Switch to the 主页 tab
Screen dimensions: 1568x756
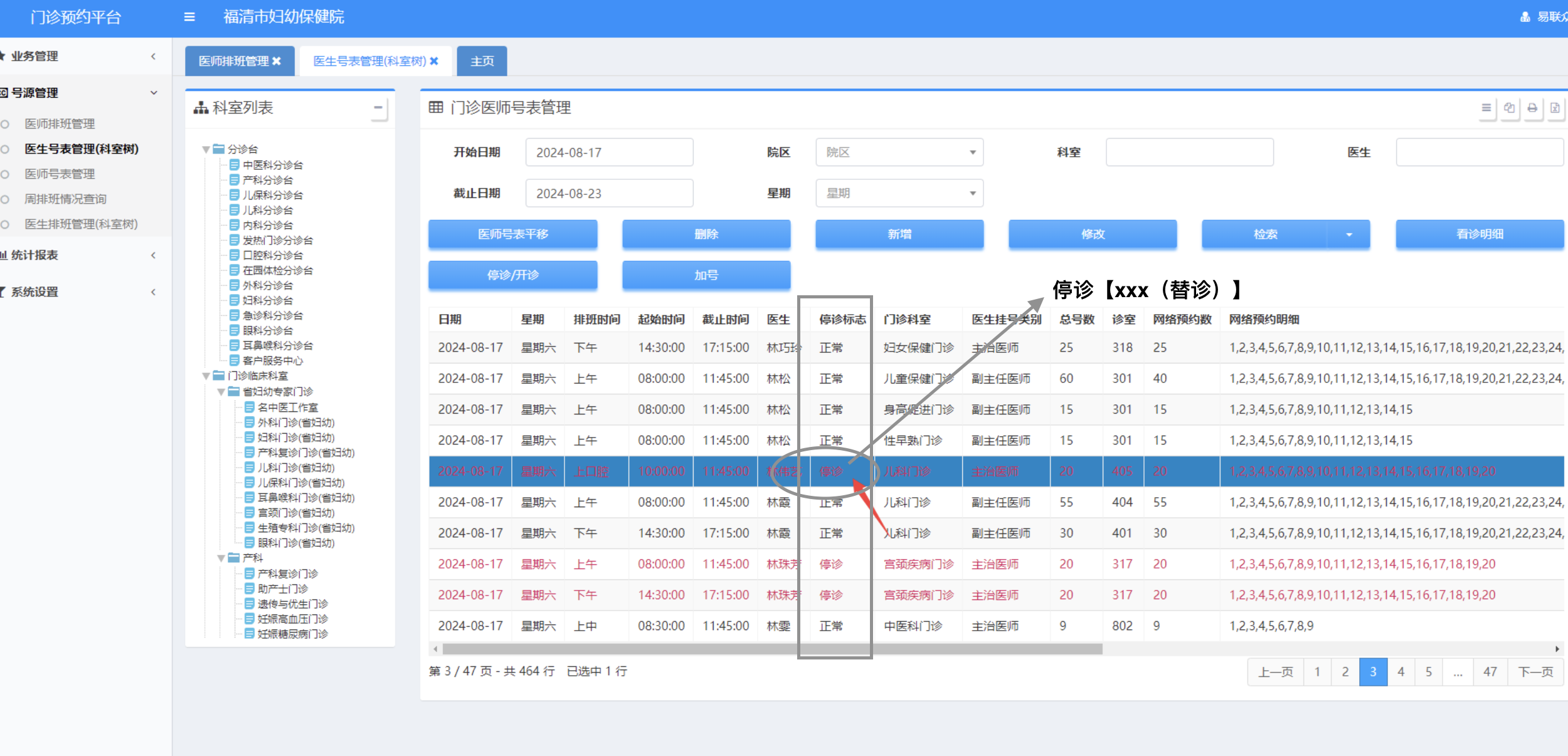point(482,61)
